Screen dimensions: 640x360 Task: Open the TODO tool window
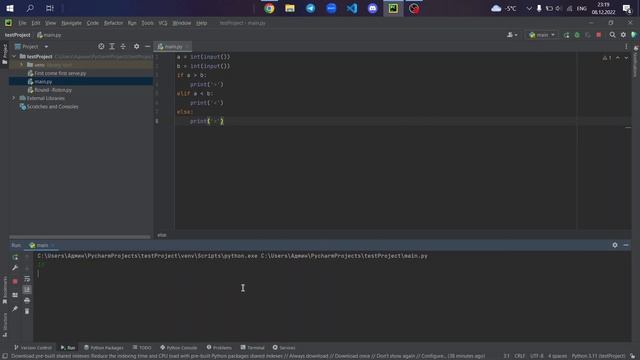click(x=142, y=348)
